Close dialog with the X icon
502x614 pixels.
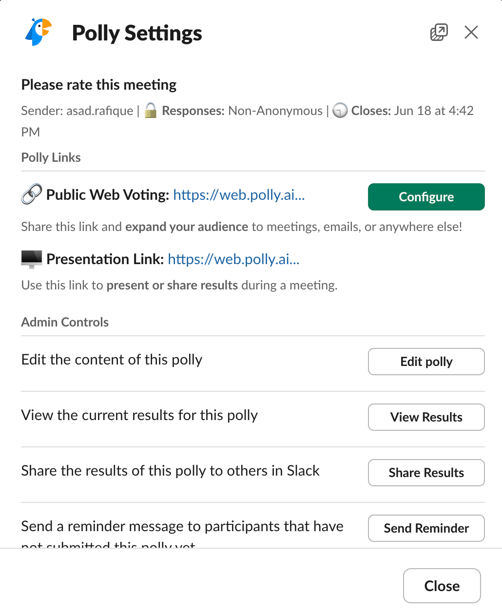click(x=471, y=32)
